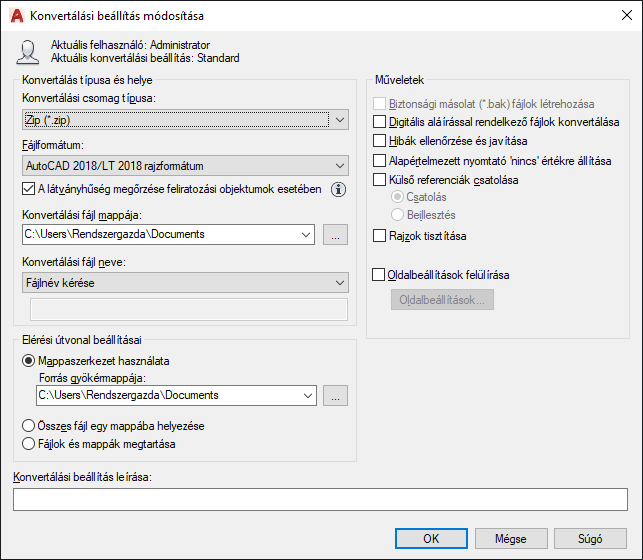Click Konvertálási beállítás leírása text field
The width and height of the screenshot is (643, 560).
point(320,499)
